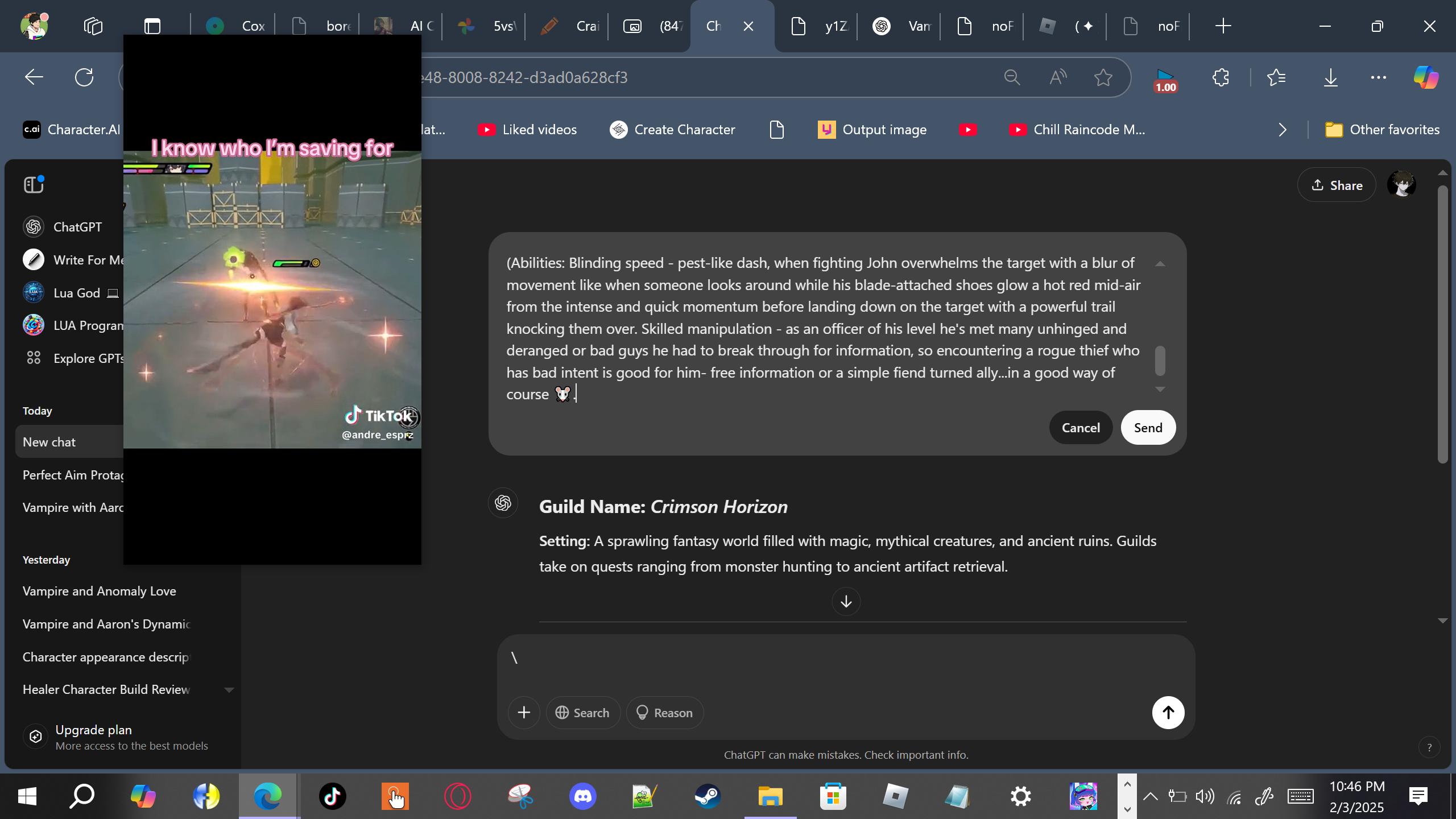Go back in the browser
Screen dimensions: 1456x819
click(x=34, y=77)
